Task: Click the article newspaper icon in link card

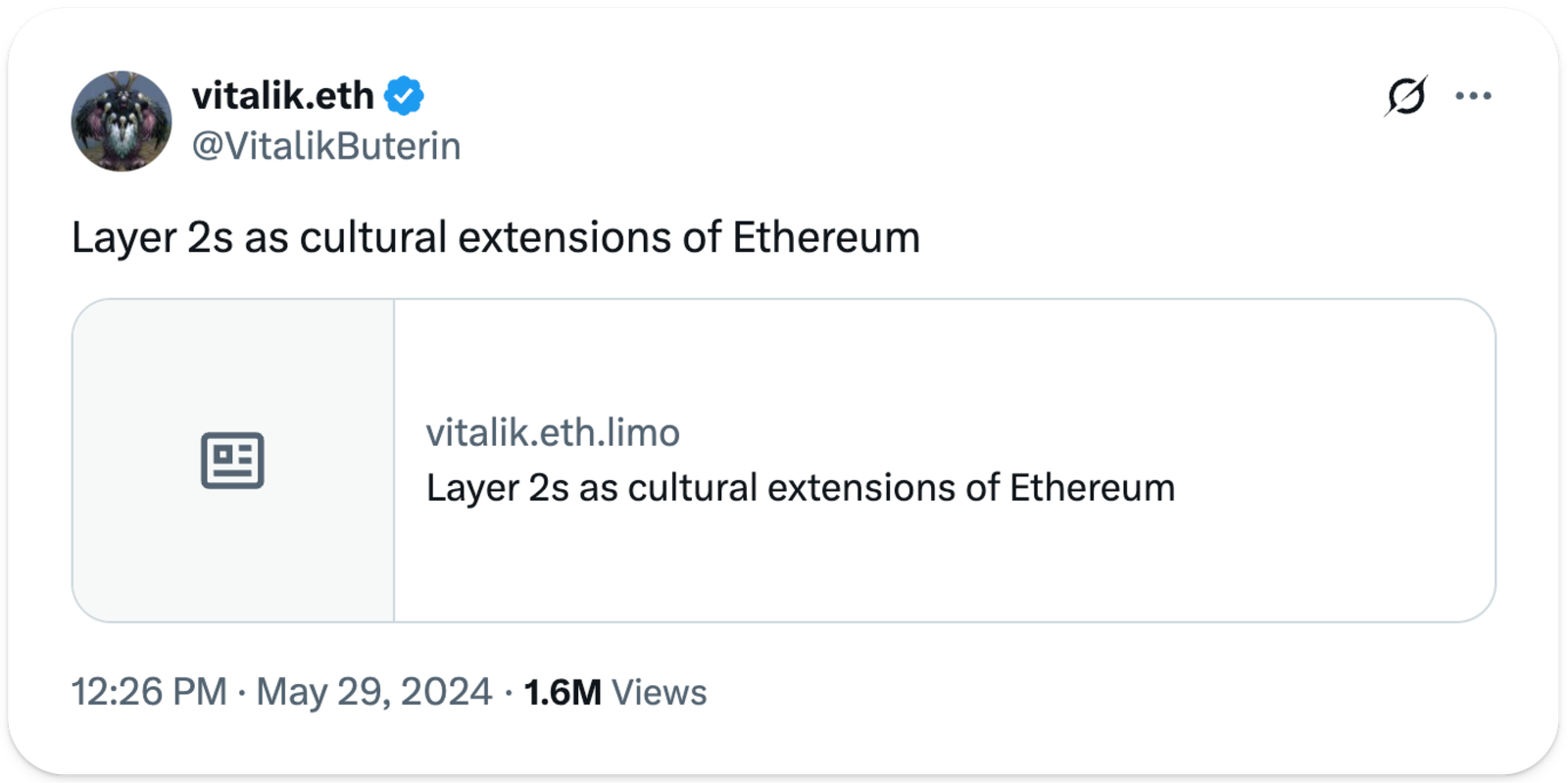Action: point(232,461)
